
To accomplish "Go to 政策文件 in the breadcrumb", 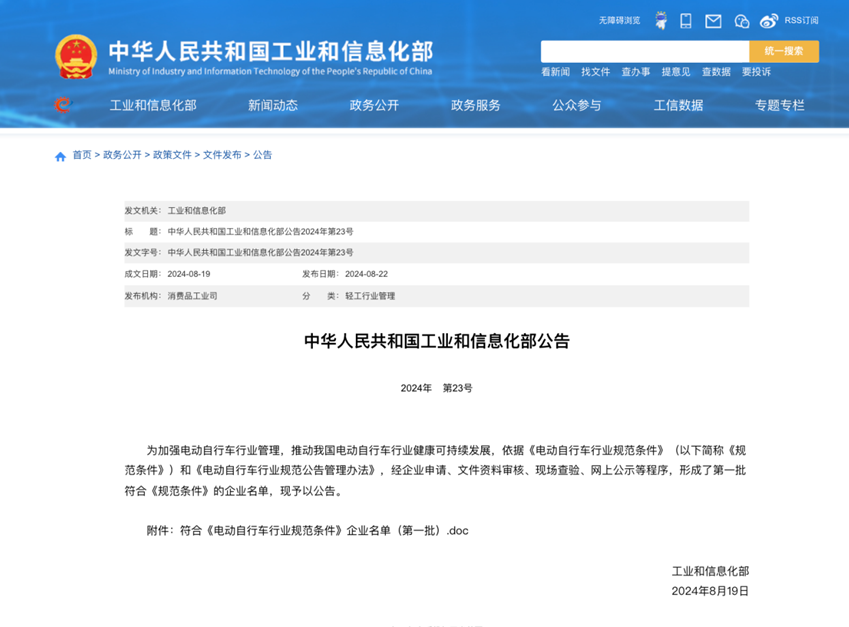I will (x=172, y=155).
